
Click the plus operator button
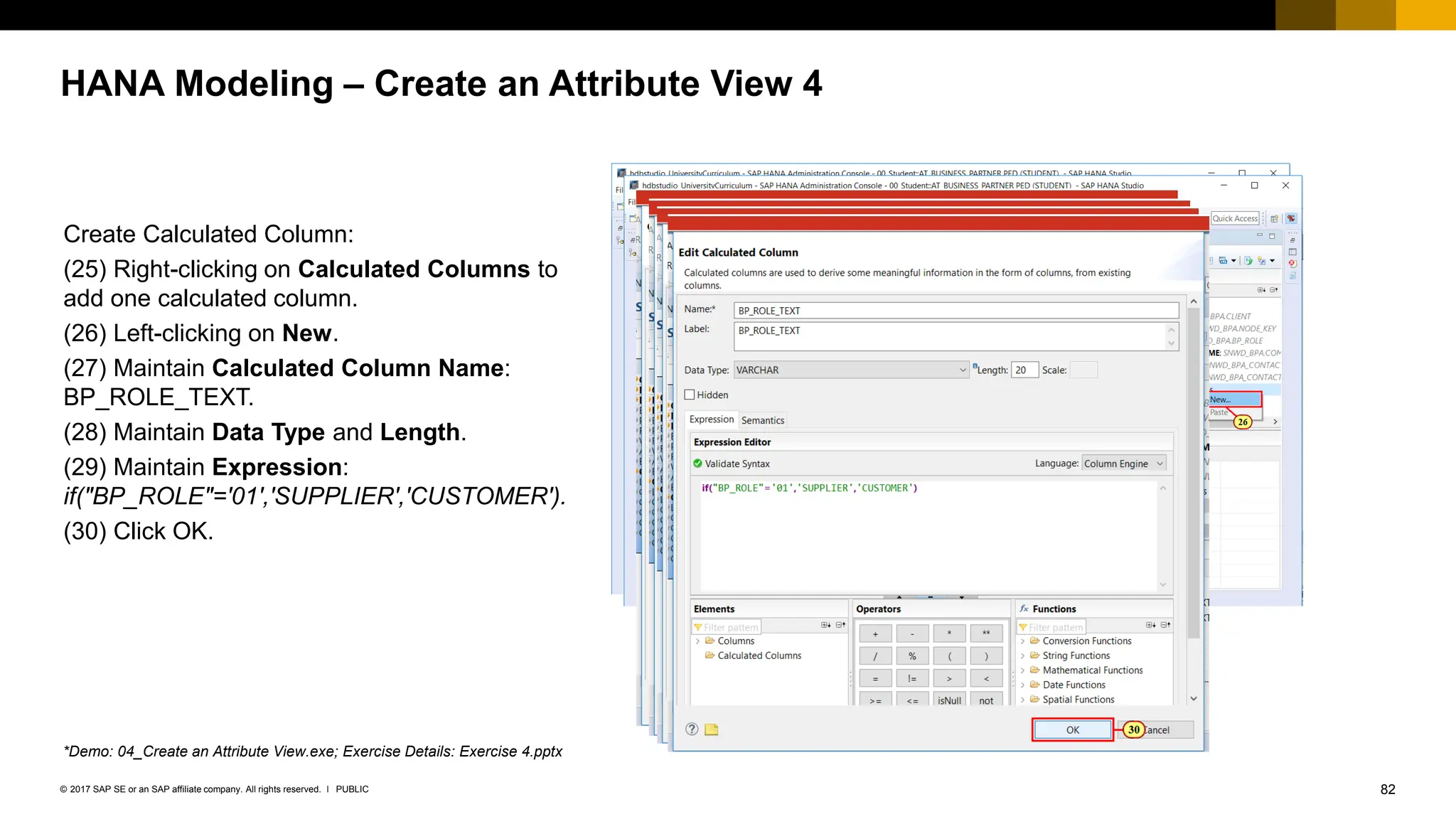(x=875, y=633)
